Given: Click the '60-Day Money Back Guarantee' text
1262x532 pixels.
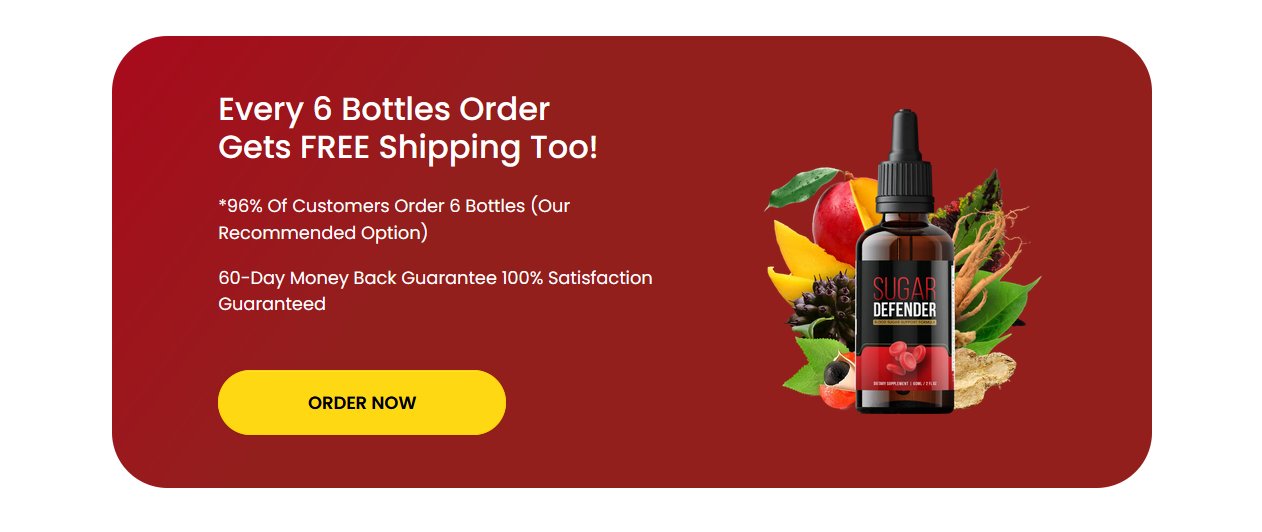Looking at the screenshot, I should [x=357, y=277].
